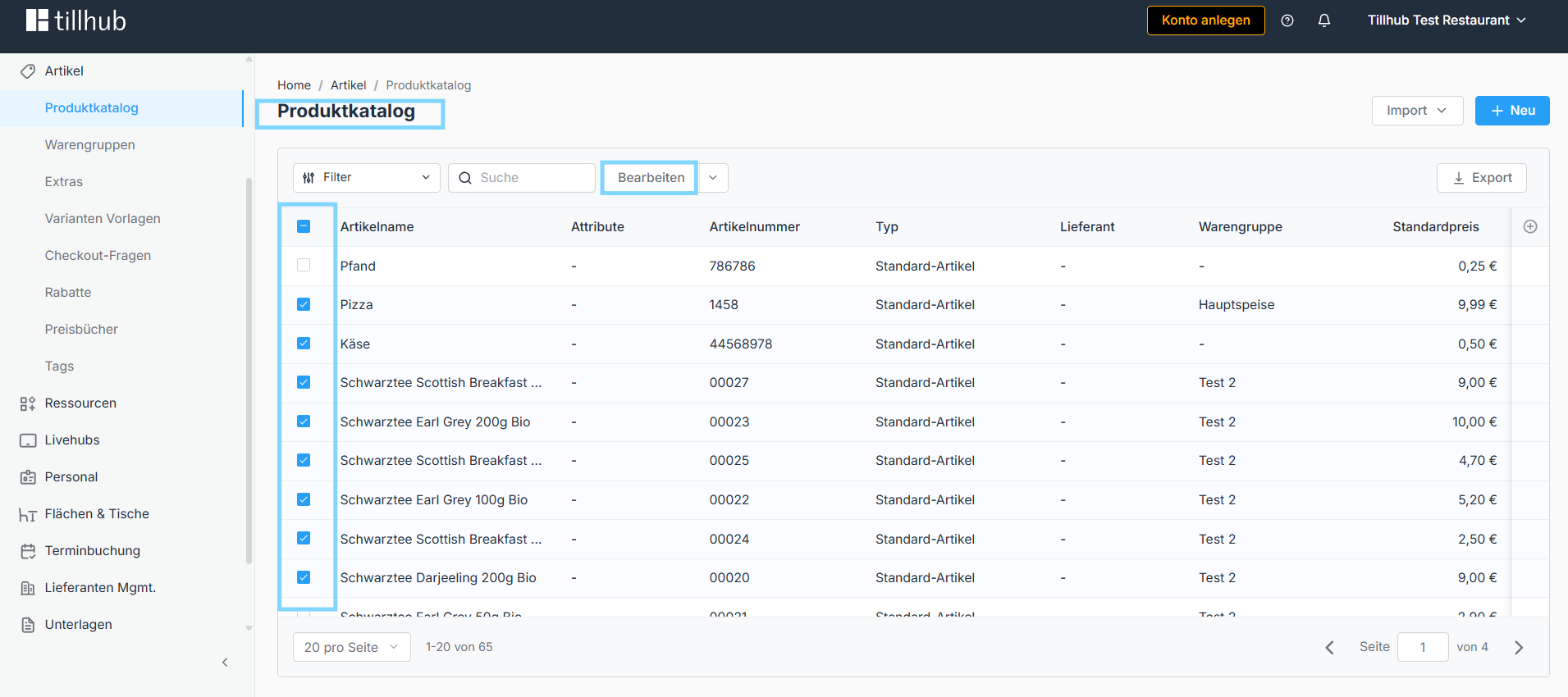Sort by the Artikelname column header
The width and height of the screenshot is (1568, 697).
(x=377, y=227)
